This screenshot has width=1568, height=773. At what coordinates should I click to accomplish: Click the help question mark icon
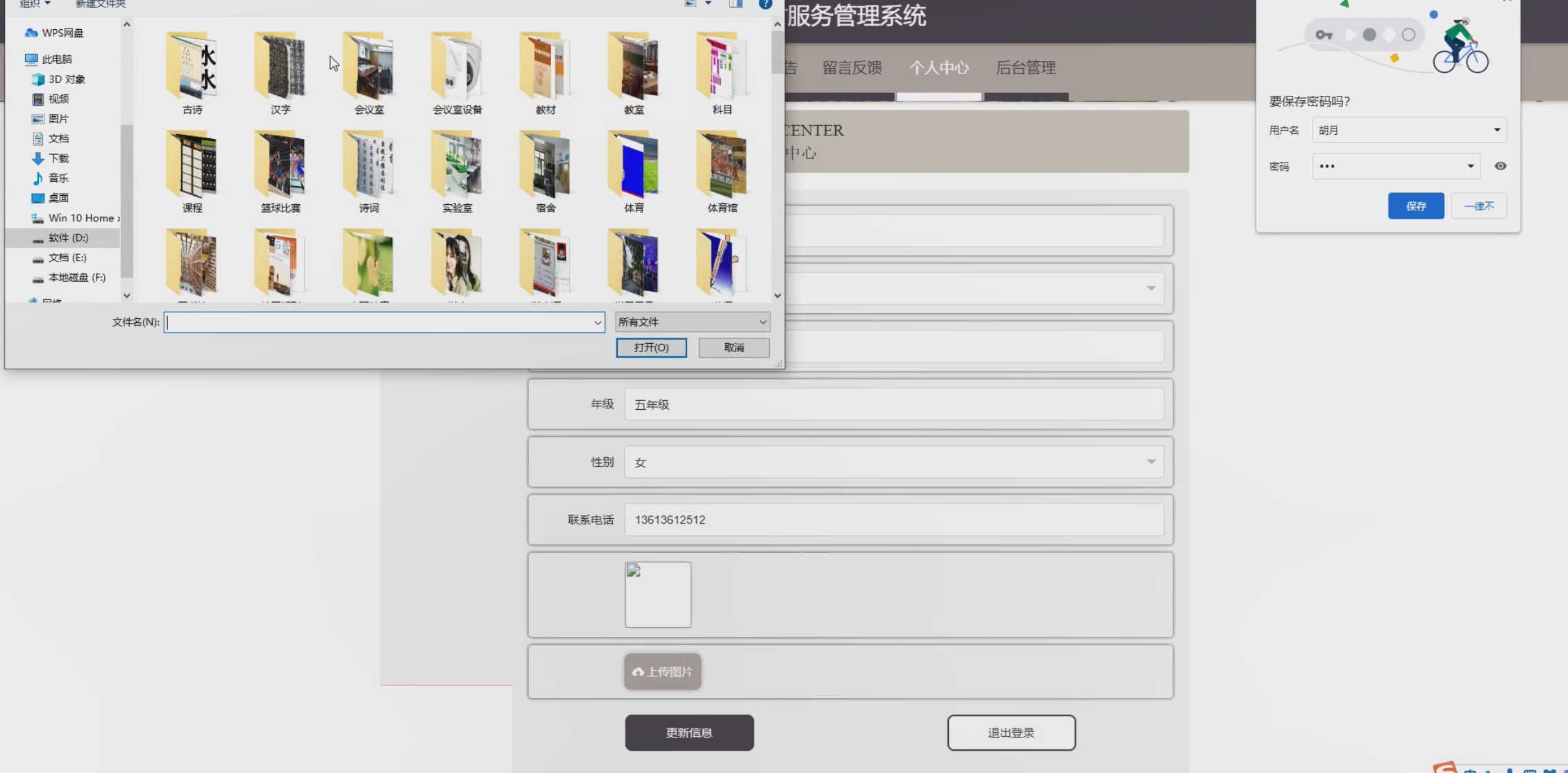click(x=765, y=4)
